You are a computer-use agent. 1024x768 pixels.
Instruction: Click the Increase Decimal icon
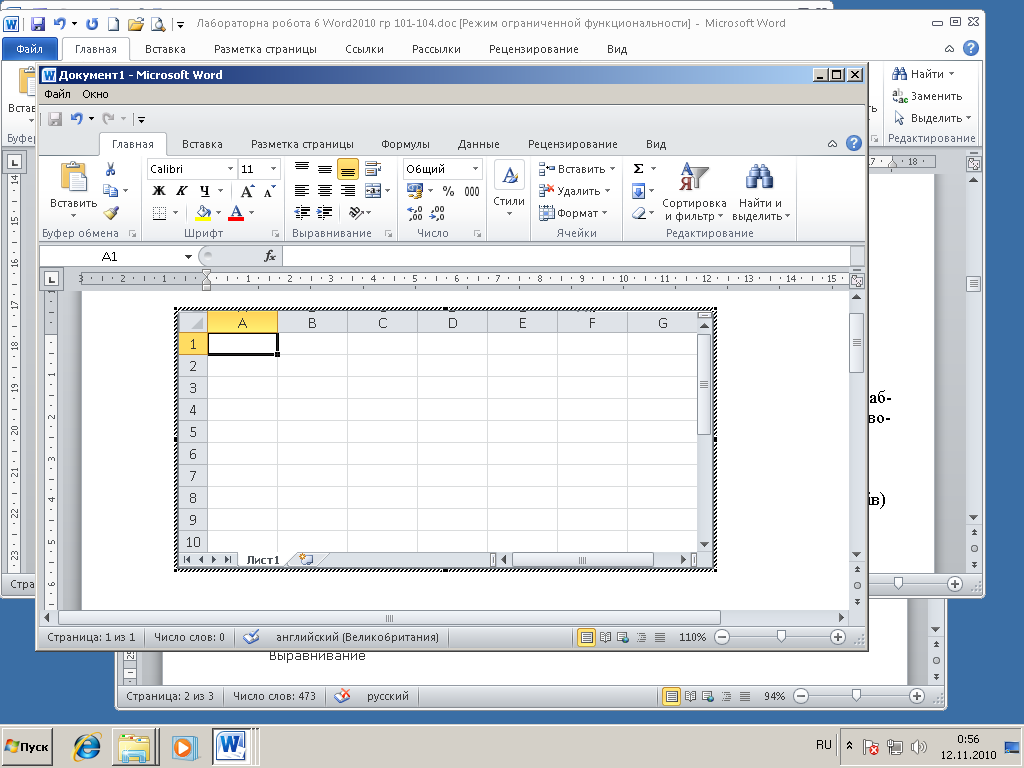click(414, 213)
